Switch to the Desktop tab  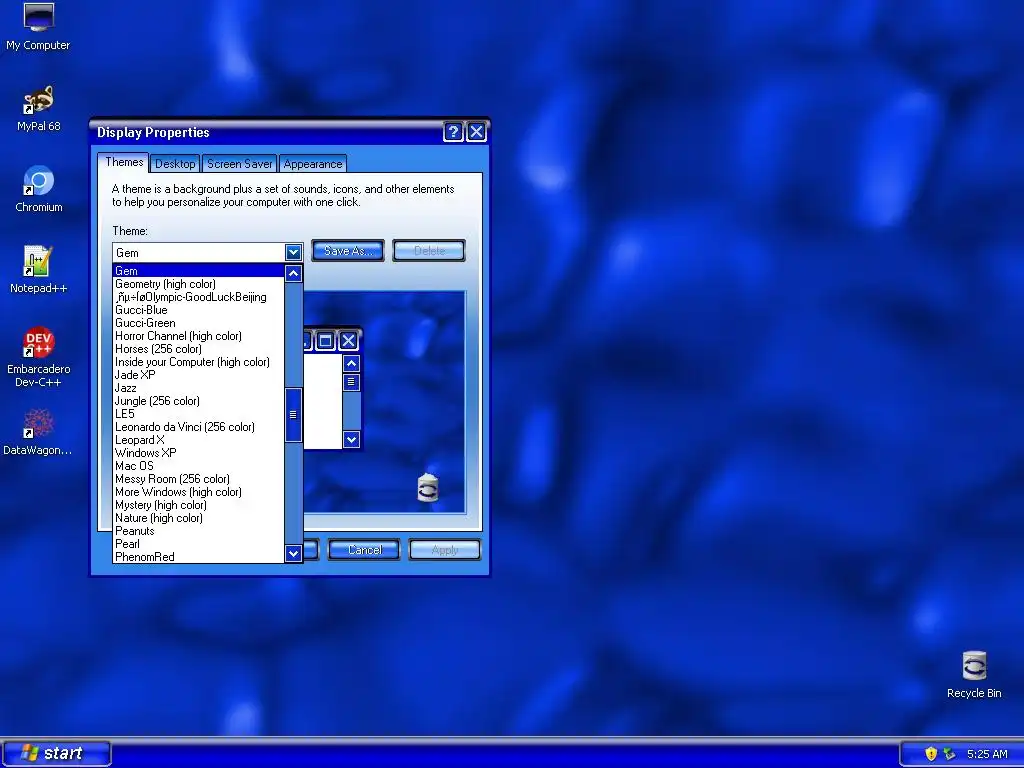pos(175,164)
